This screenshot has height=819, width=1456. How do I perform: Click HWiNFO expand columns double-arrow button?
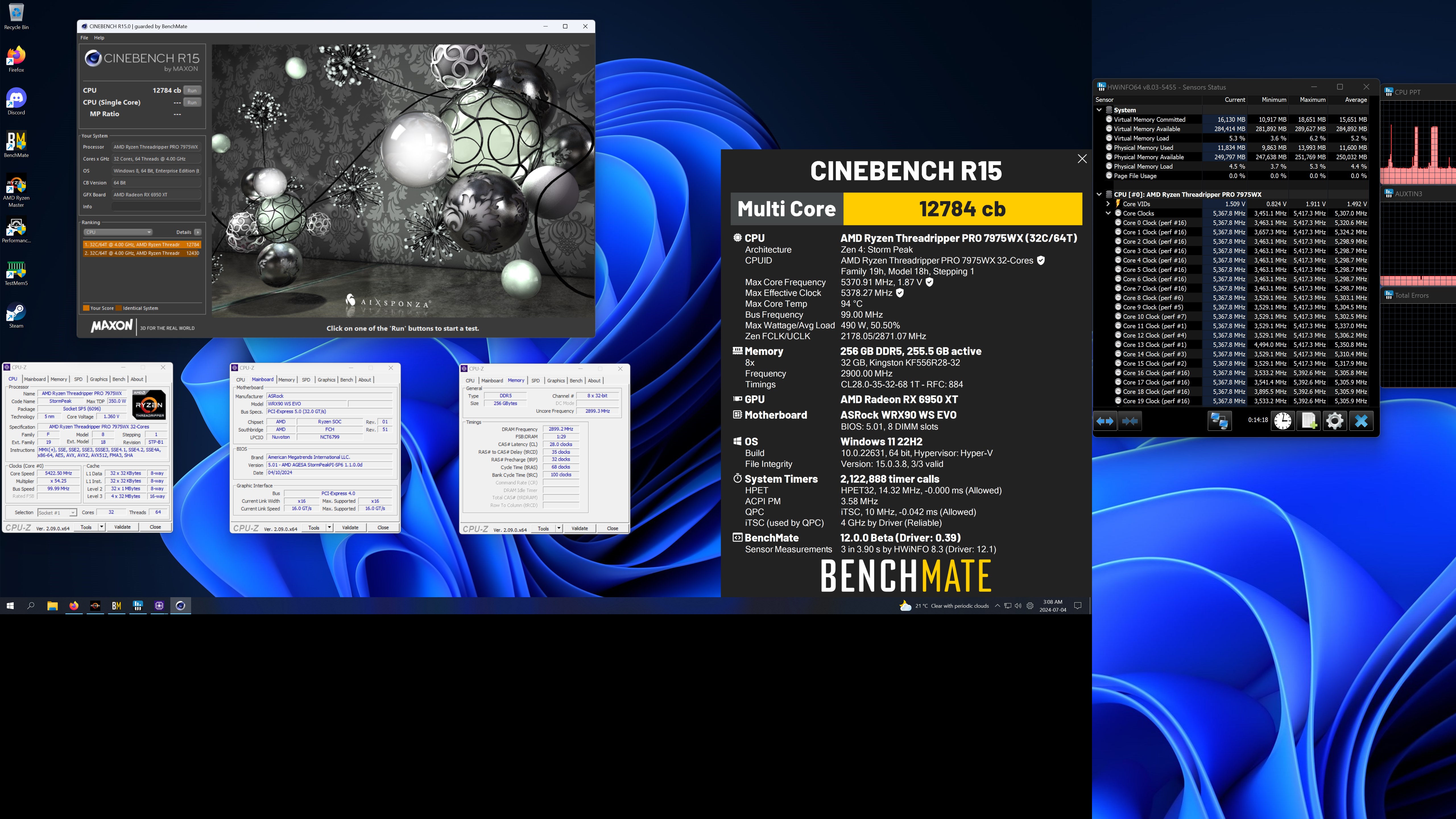[1105, 421]
